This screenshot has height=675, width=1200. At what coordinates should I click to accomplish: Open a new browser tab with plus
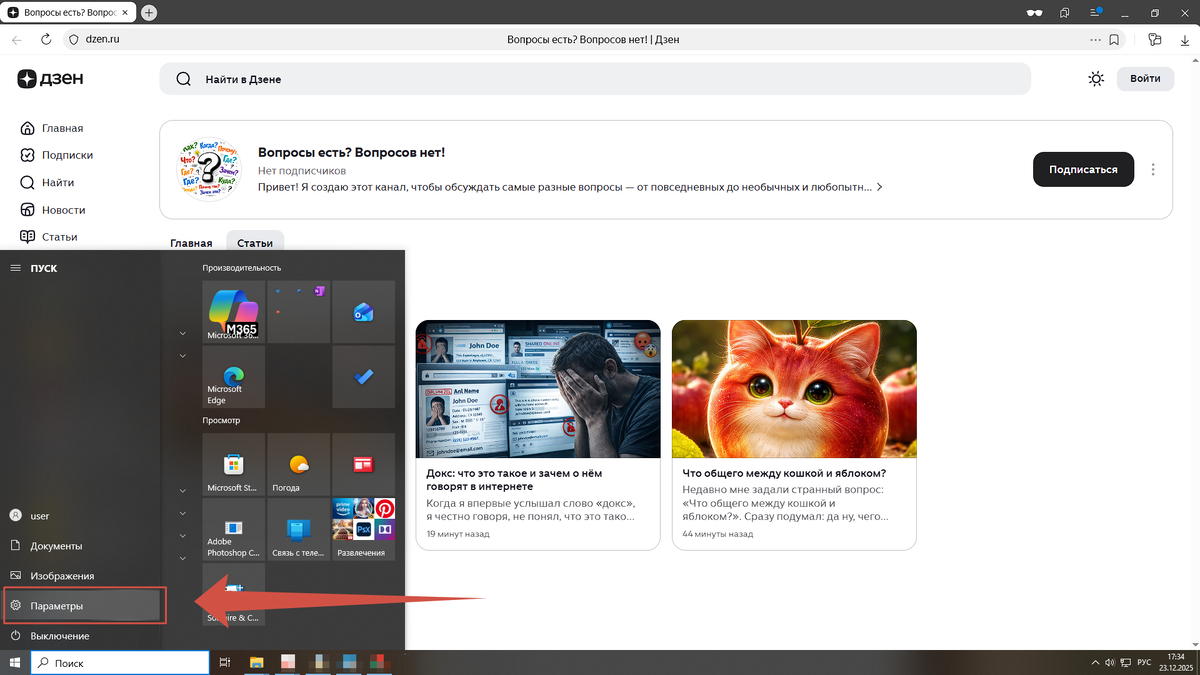pos(149,12)
